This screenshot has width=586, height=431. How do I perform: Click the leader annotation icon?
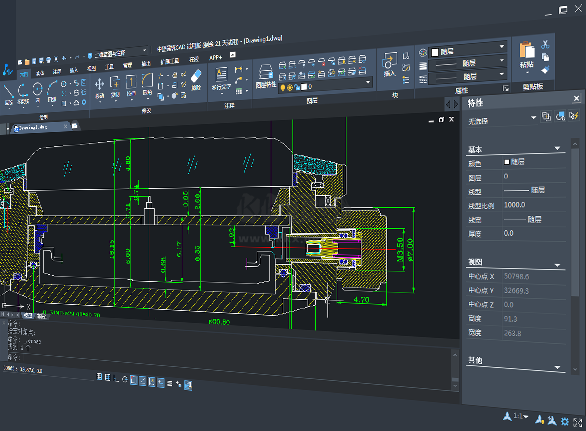(239, 80)
